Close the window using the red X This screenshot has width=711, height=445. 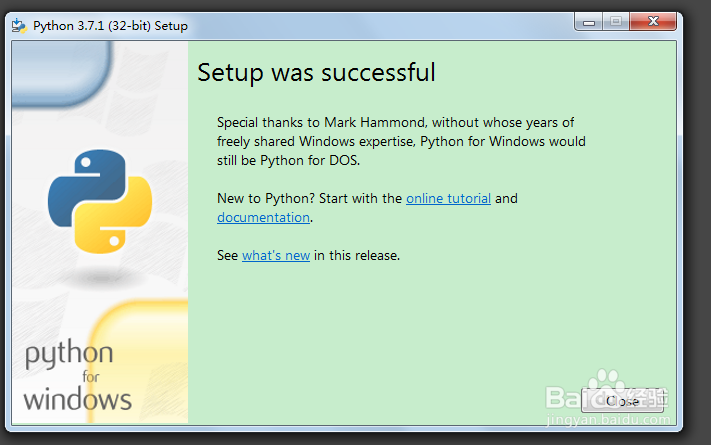tap(653, 21)
